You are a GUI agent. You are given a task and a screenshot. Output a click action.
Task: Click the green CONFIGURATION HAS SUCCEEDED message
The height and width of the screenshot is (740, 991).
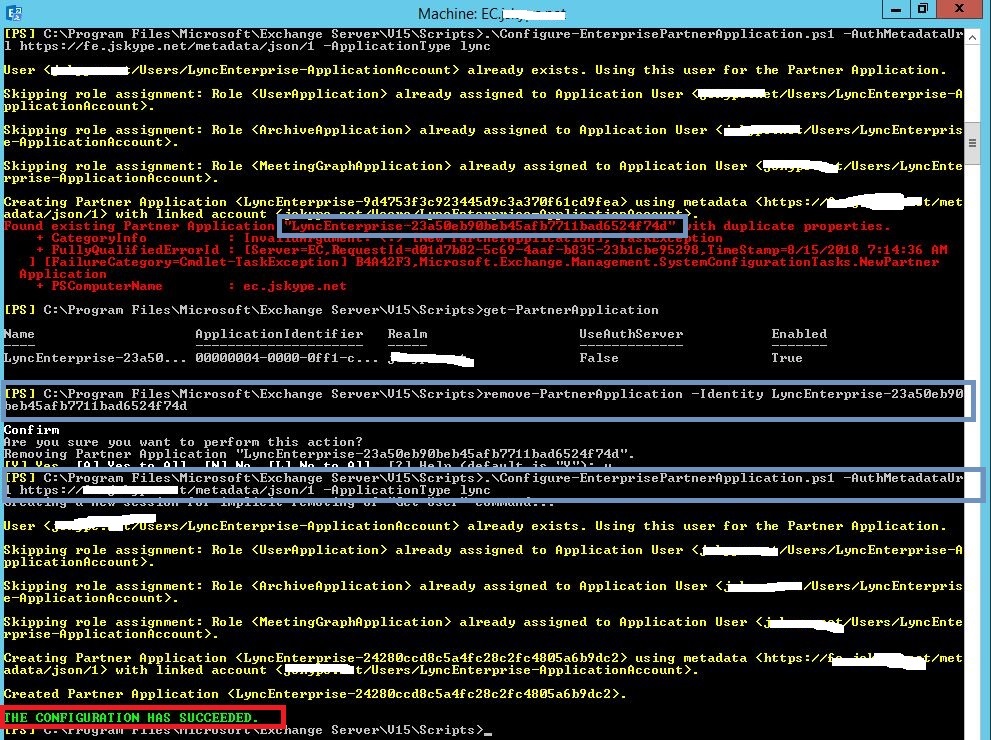click(132, 717)
